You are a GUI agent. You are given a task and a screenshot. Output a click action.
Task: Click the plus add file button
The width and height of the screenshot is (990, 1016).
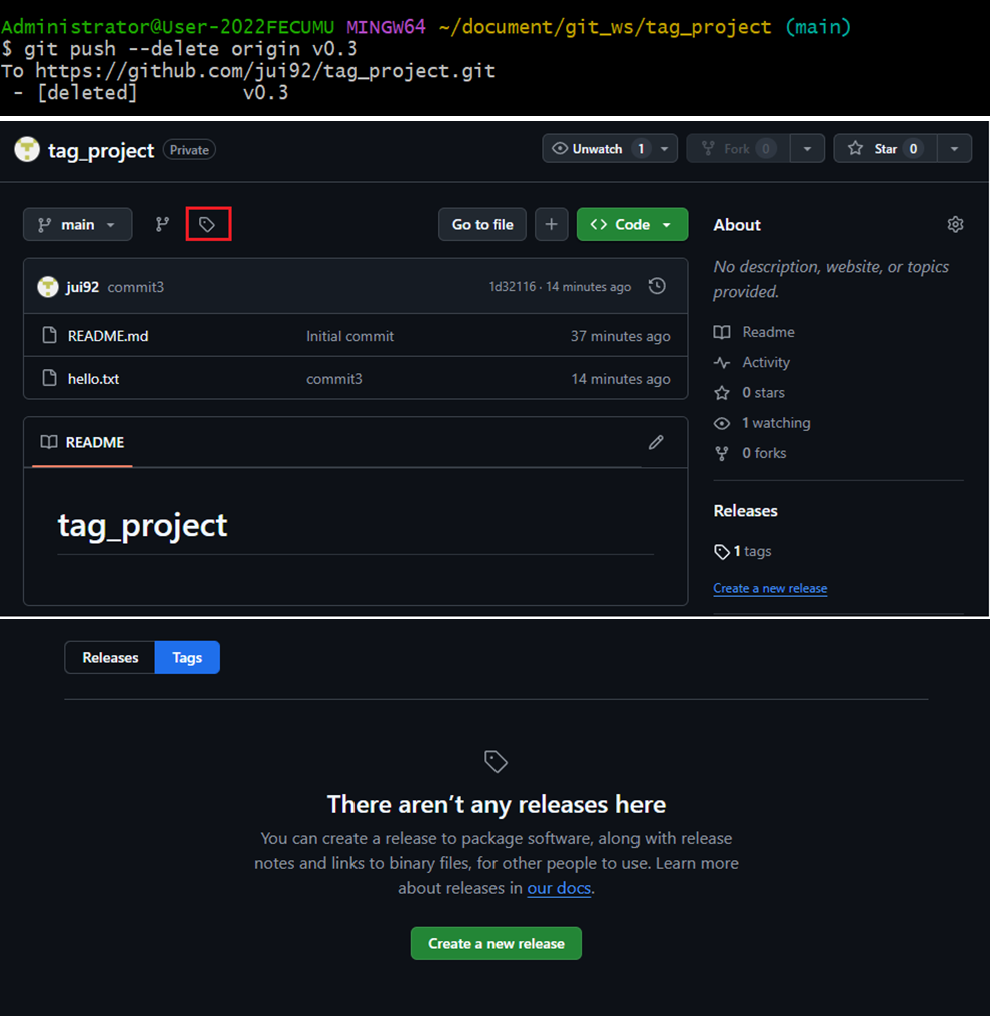[x=551, y=224]
